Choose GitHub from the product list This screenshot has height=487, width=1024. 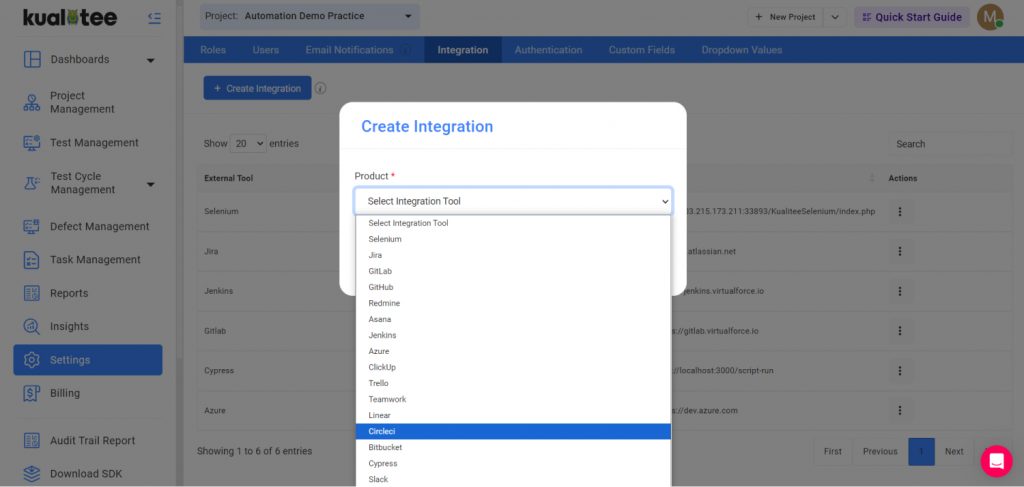(513, 287)
